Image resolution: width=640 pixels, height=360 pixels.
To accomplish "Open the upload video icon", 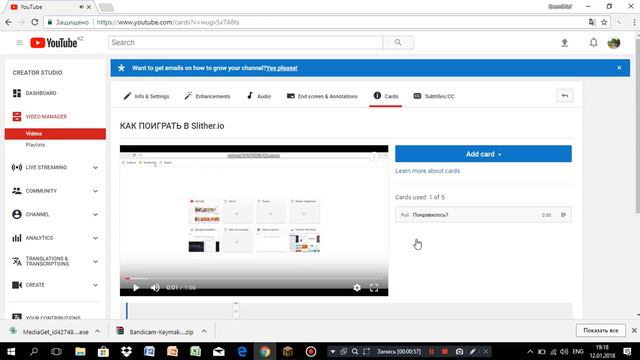I will pos(564,42).
